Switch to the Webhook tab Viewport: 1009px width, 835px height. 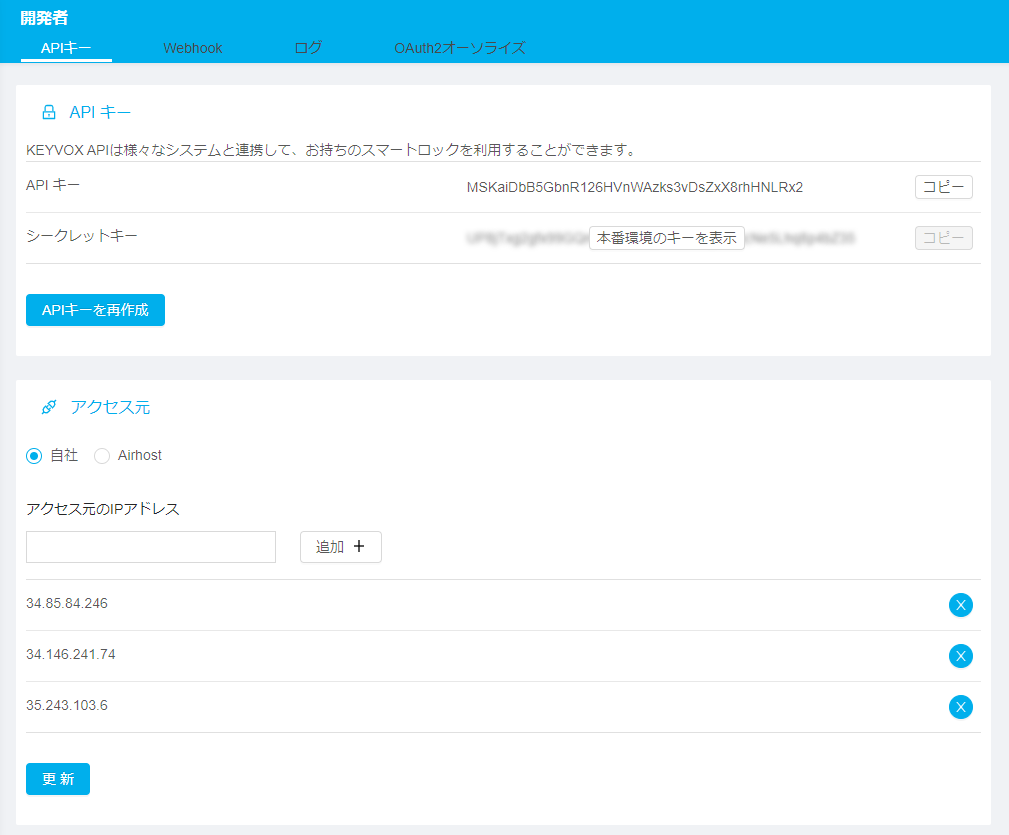click(193, 48)
